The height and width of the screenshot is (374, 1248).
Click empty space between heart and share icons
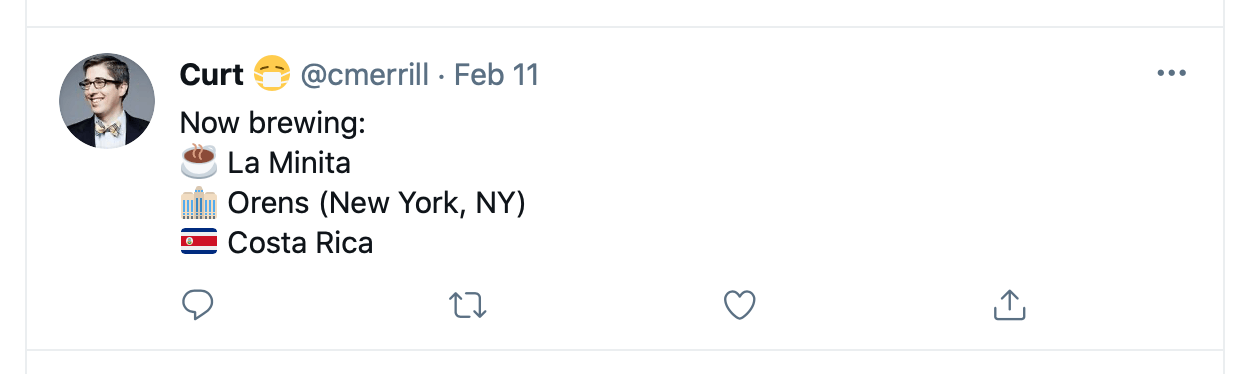pos(875,305)
